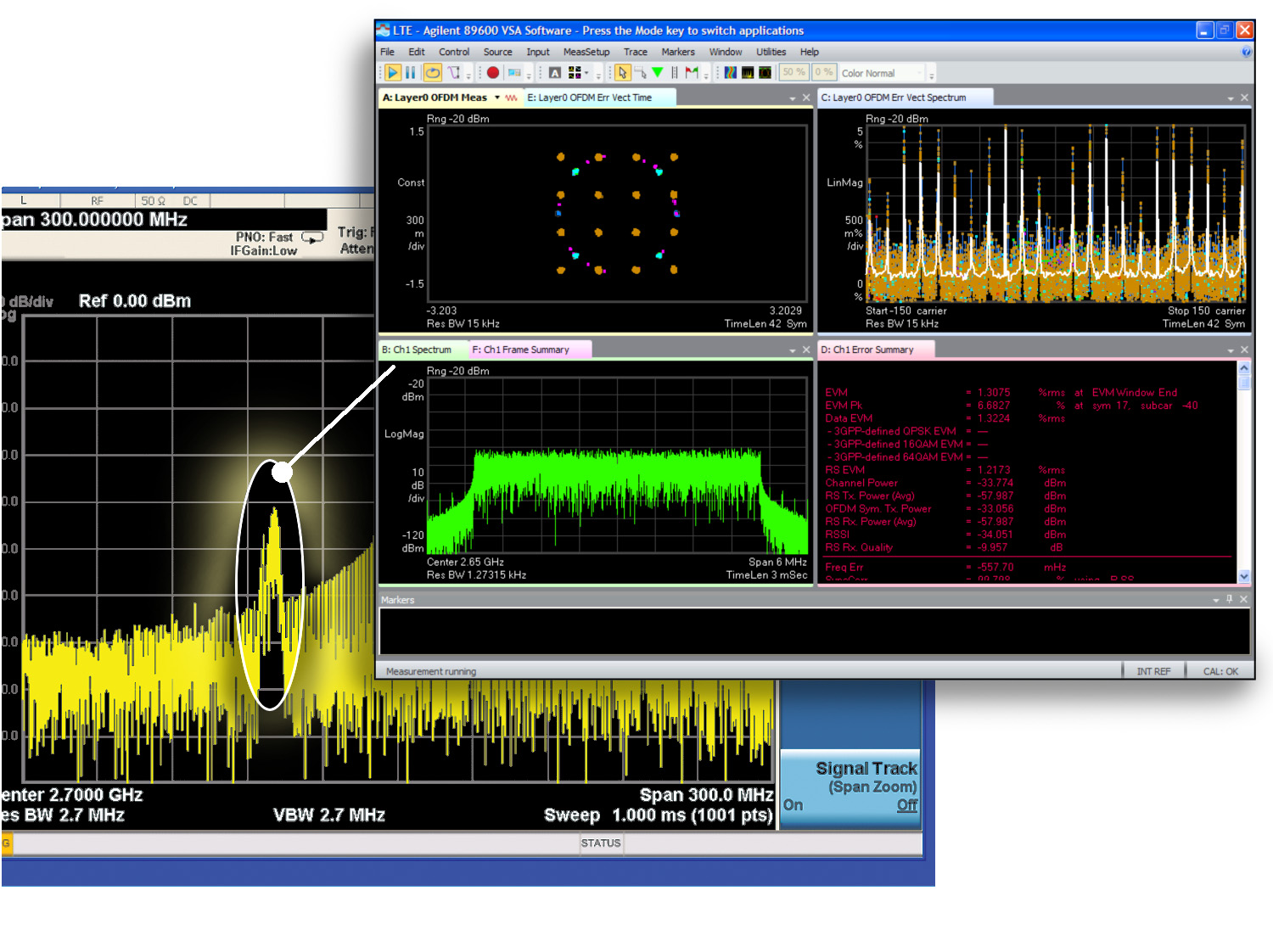1273x952 pixels.
Task: Select the E: Layer0 OFDM Err Vect Time tab
Action: click(589, 98)
